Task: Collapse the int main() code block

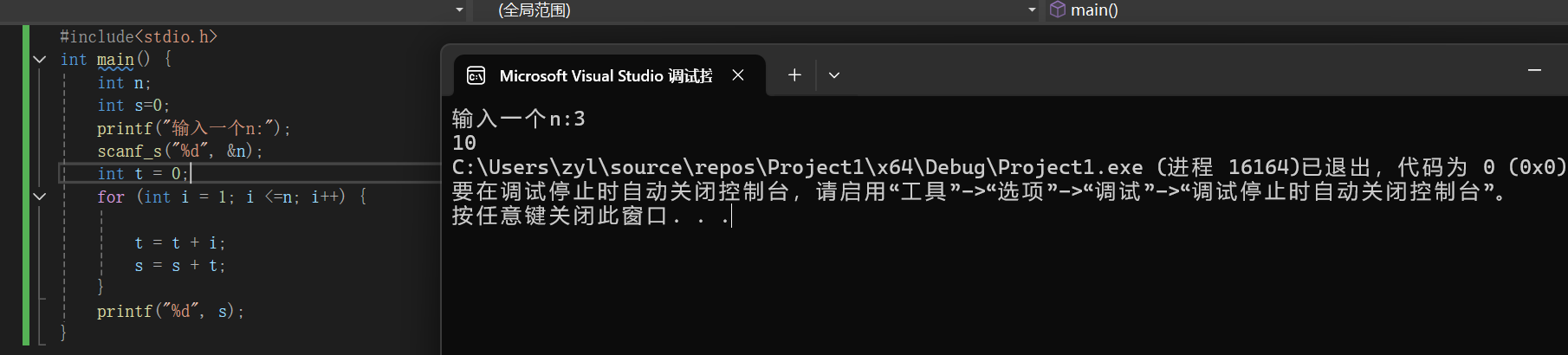Action: click(x=39, y=60)
